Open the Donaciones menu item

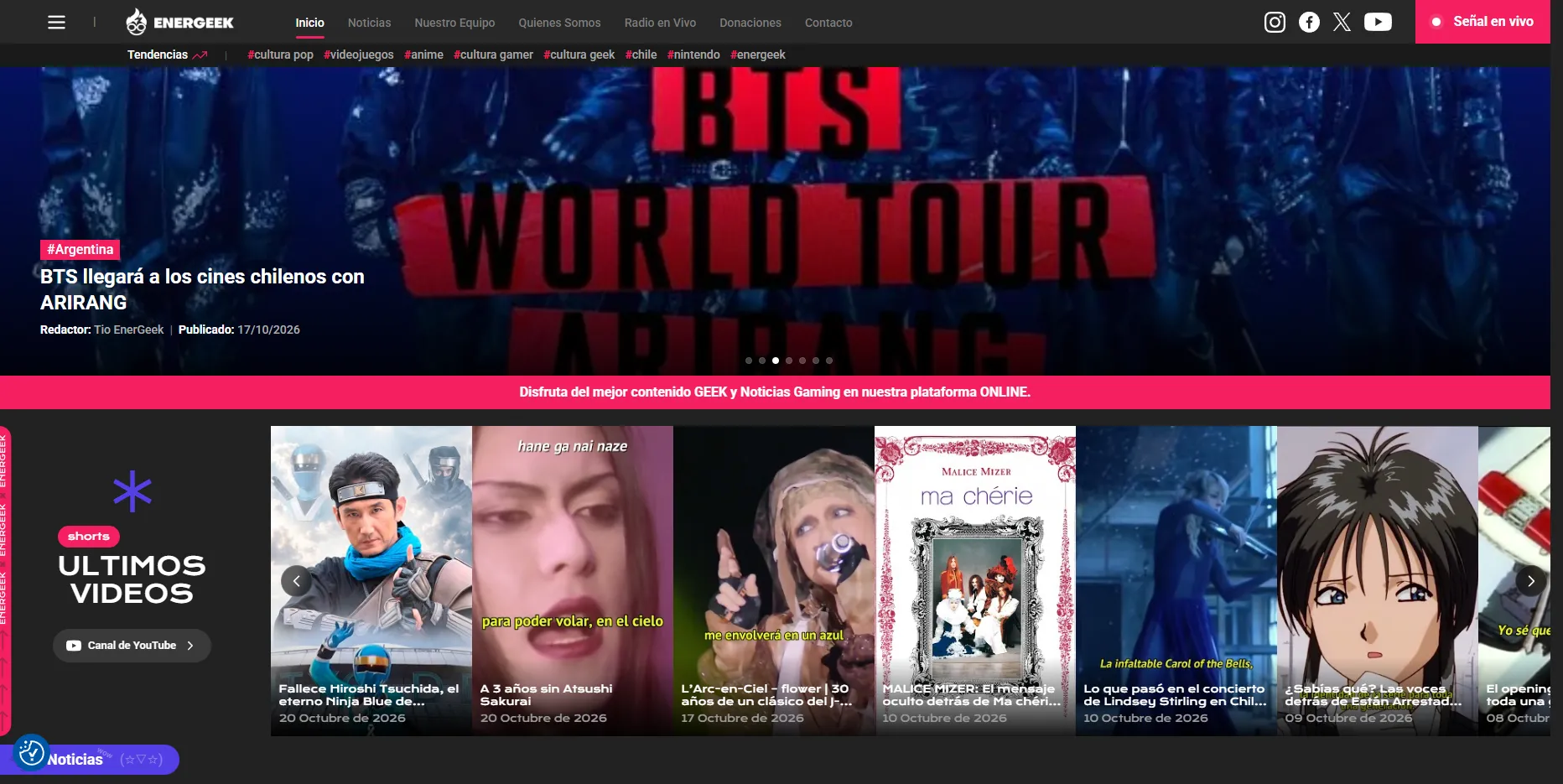(750, 23)
